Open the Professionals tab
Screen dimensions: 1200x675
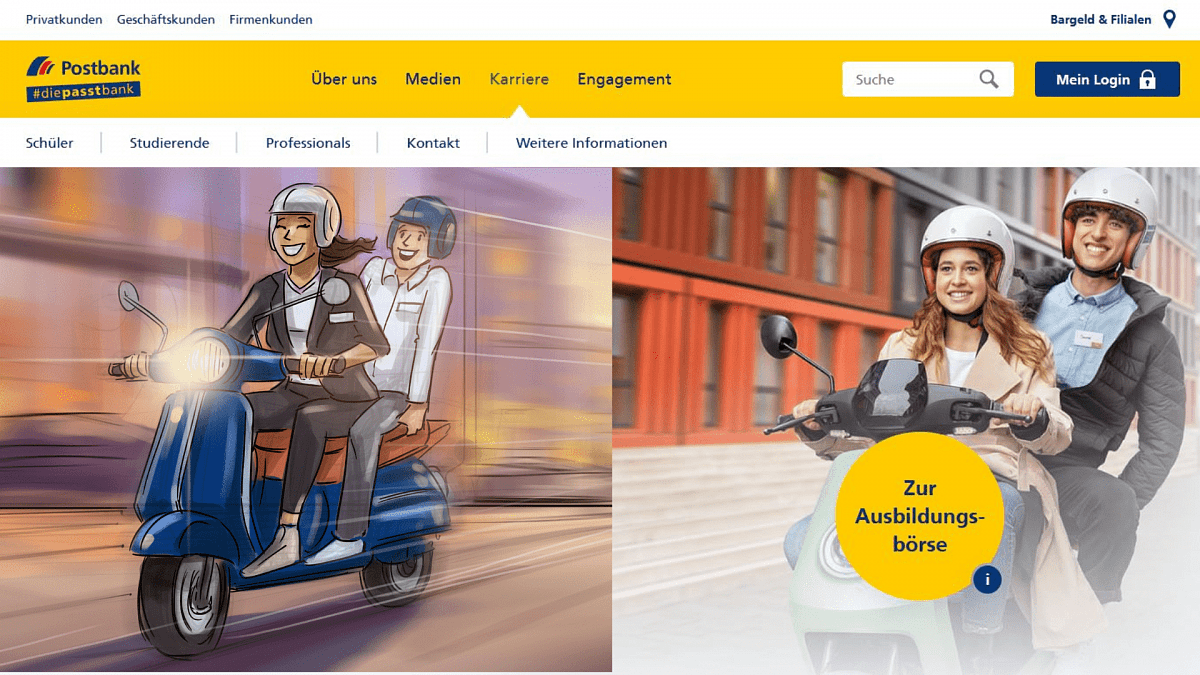[x=308, y=143]
